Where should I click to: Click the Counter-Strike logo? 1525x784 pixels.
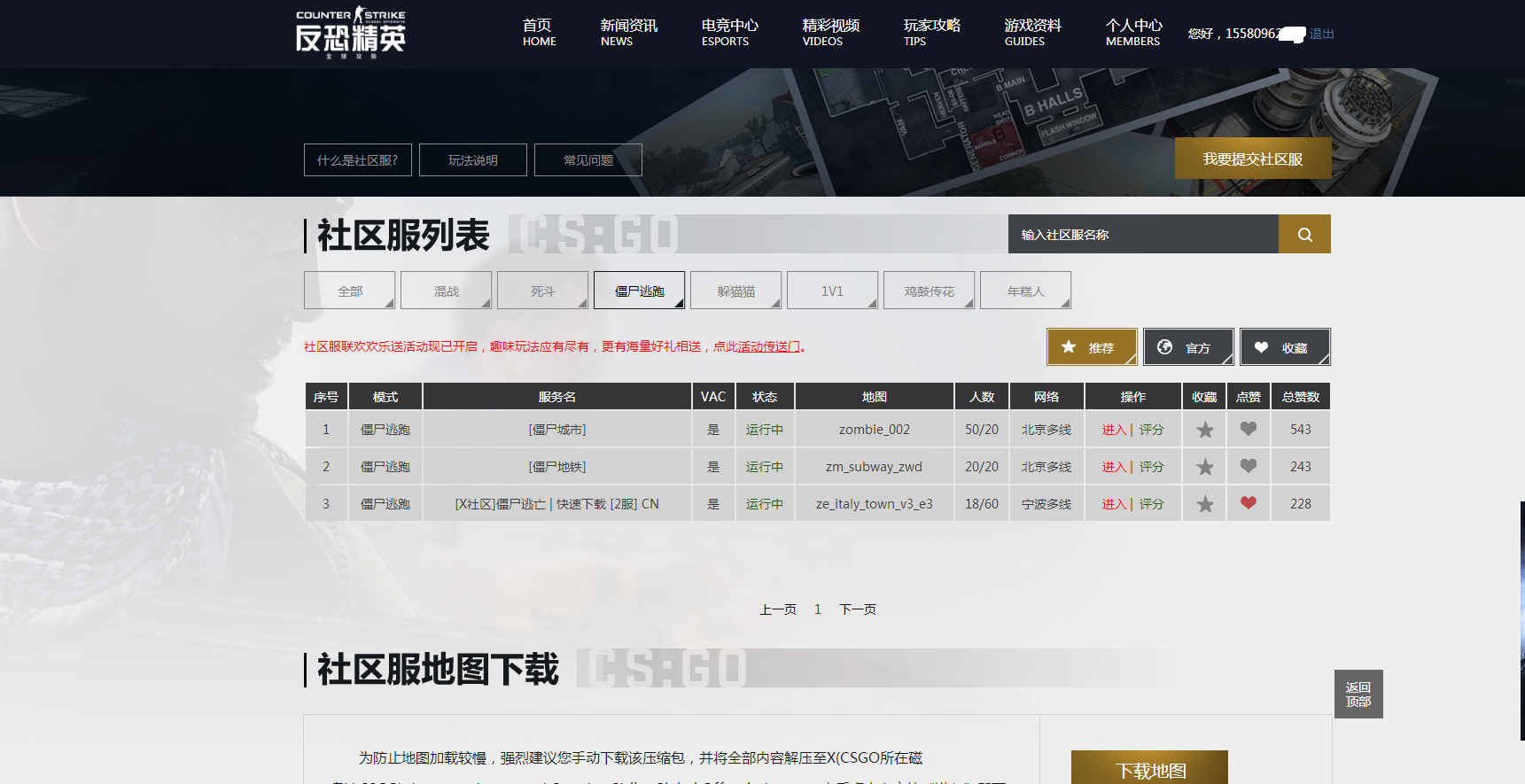pos(351,33)
